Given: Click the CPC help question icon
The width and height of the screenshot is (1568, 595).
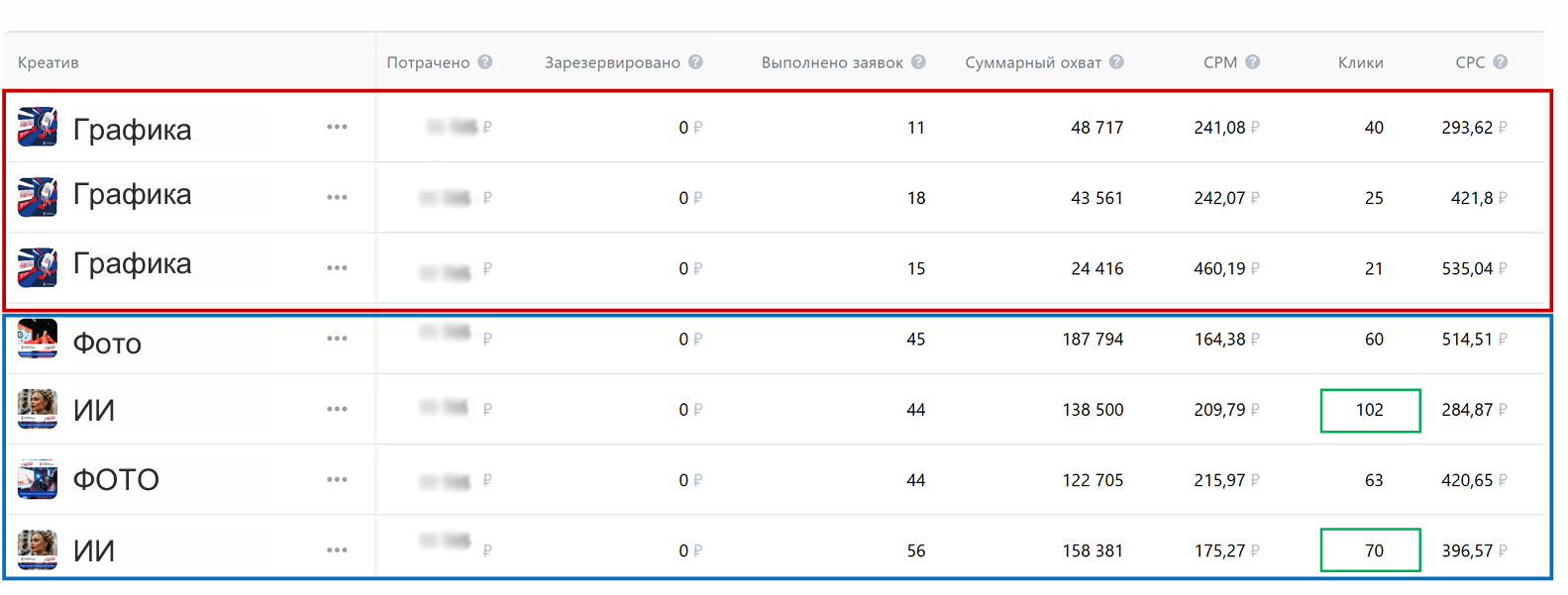Looking at the screenshot, I should pos(1501,61).
